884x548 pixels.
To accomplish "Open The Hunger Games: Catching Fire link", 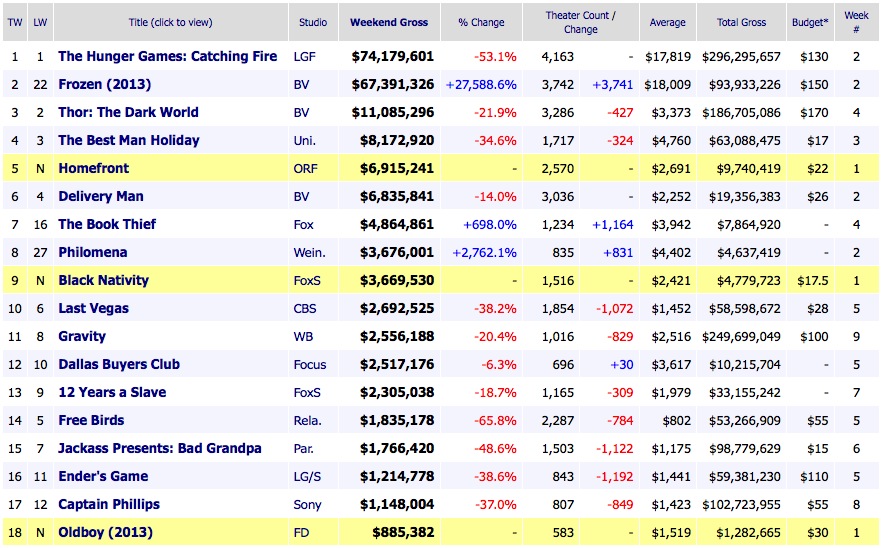I will [167, 57].
